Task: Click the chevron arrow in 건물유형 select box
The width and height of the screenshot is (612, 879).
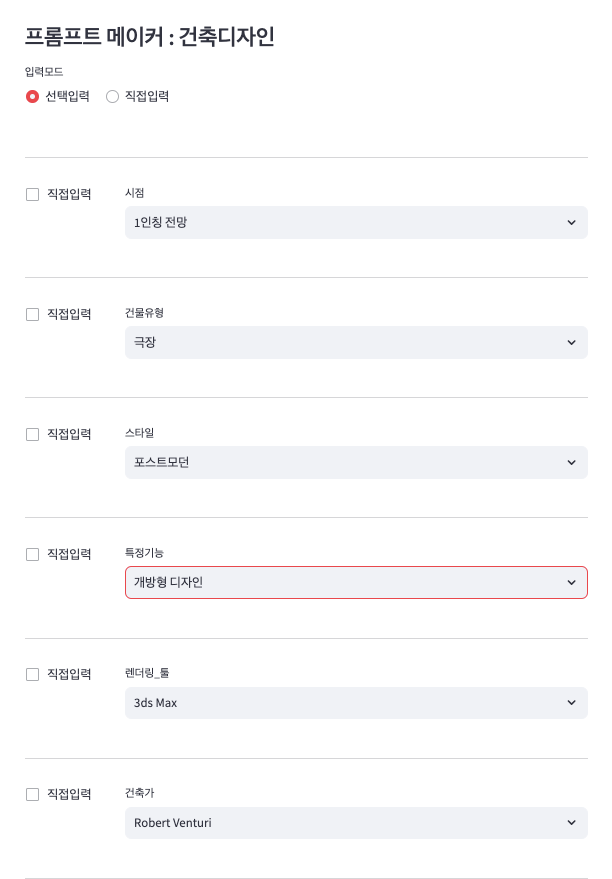Action: 571,342
